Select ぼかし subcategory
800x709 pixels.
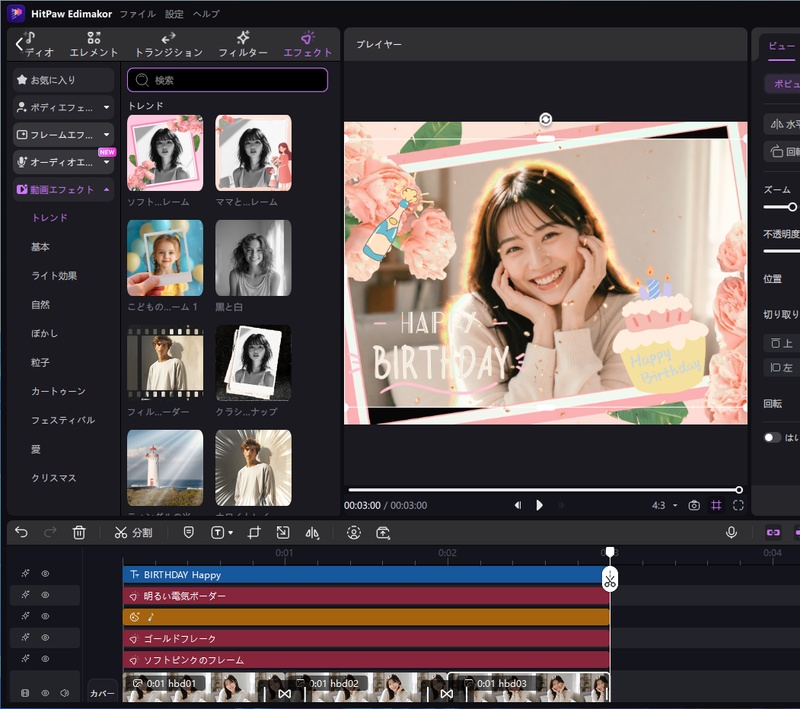click(x=44, y=334)
